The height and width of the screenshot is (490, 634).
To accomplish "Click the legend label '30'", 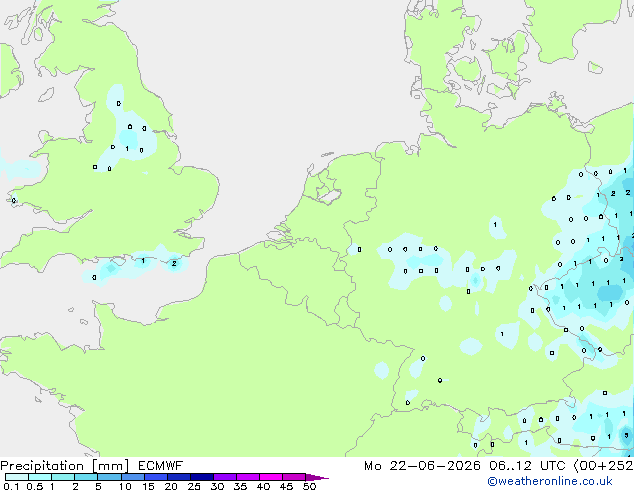I will point(217,486).
